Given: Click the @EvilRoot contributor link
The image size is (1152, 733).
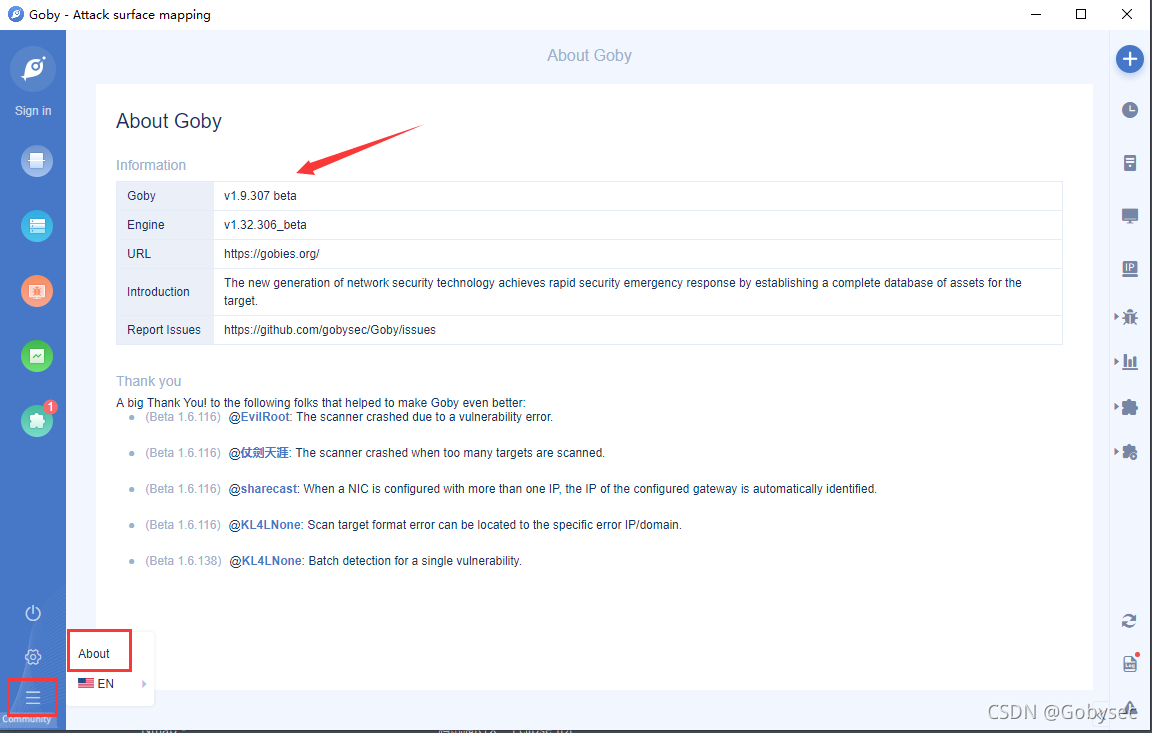Looking at the screenshot, I should click(259, 417).
